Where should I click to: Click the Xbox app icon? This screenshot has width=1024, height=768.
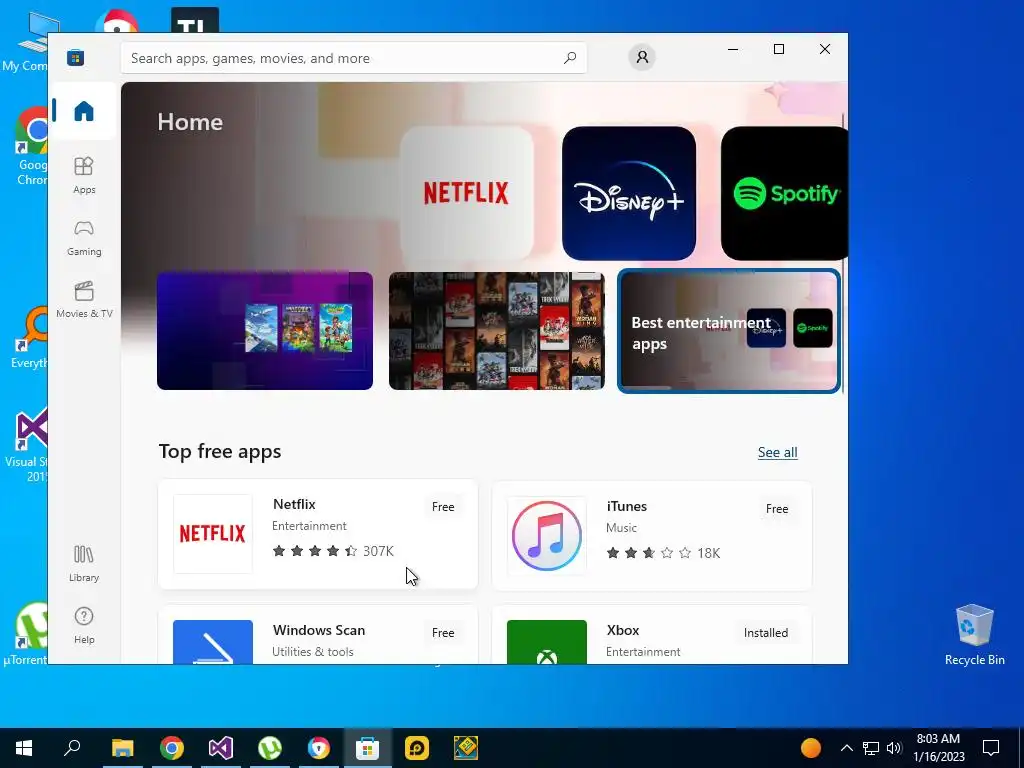pyautogui.click(x=547, y=642)
